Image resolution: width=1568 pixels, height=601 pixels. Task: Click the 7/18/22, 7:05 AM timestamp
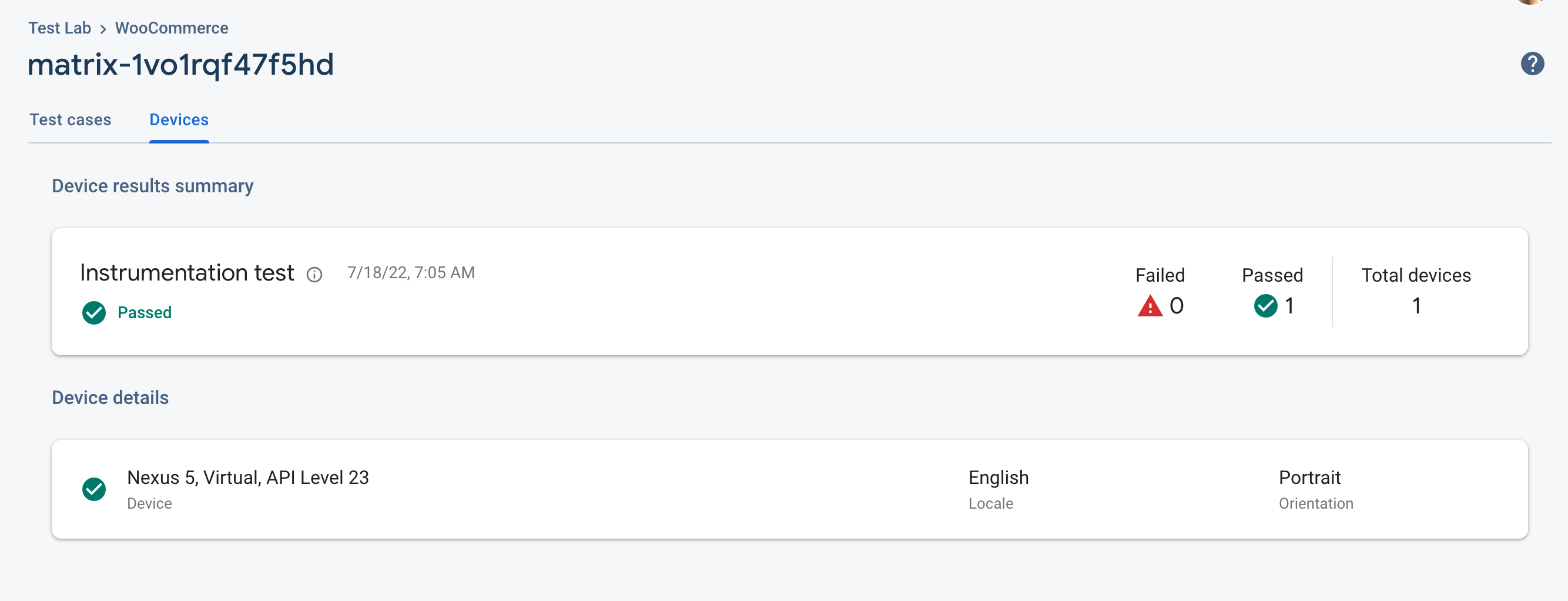[411, 273]
